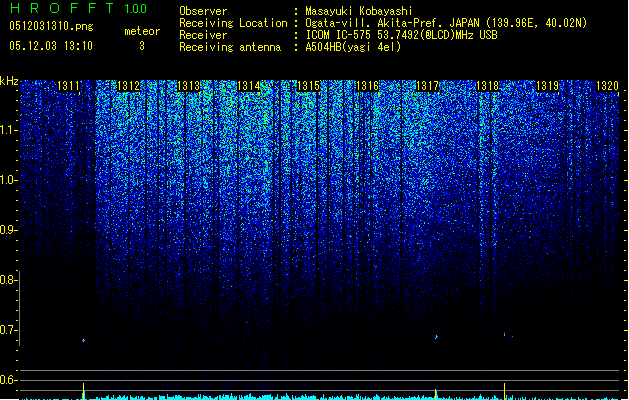Click the Receiver label

pyautogui.click(x=203, y=35)
